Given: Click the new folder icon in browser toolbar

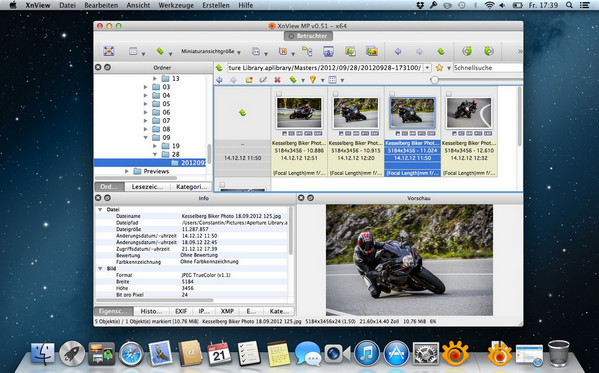Looking at the screenshot, I should (249, 80).
